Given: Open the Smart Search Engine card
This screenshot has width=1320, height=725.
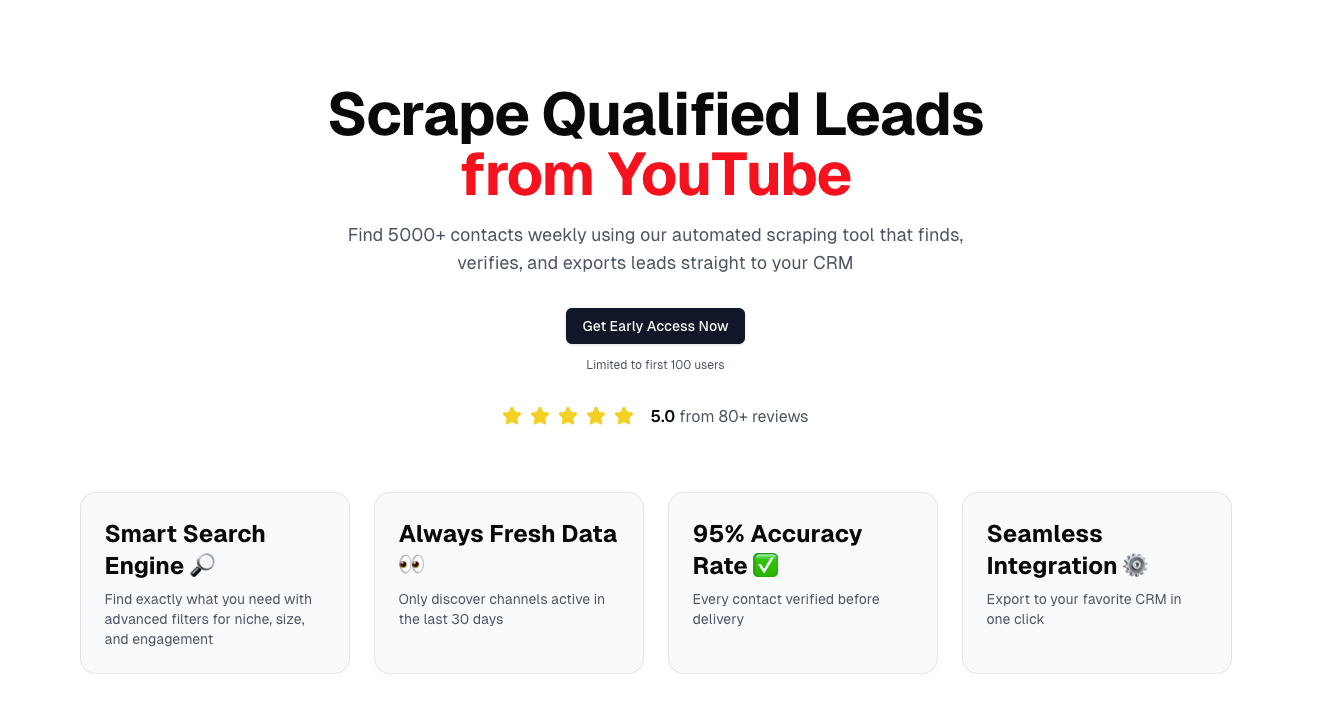Looking at the screenshot, I should pyautogui.click(x=214, y=582).
